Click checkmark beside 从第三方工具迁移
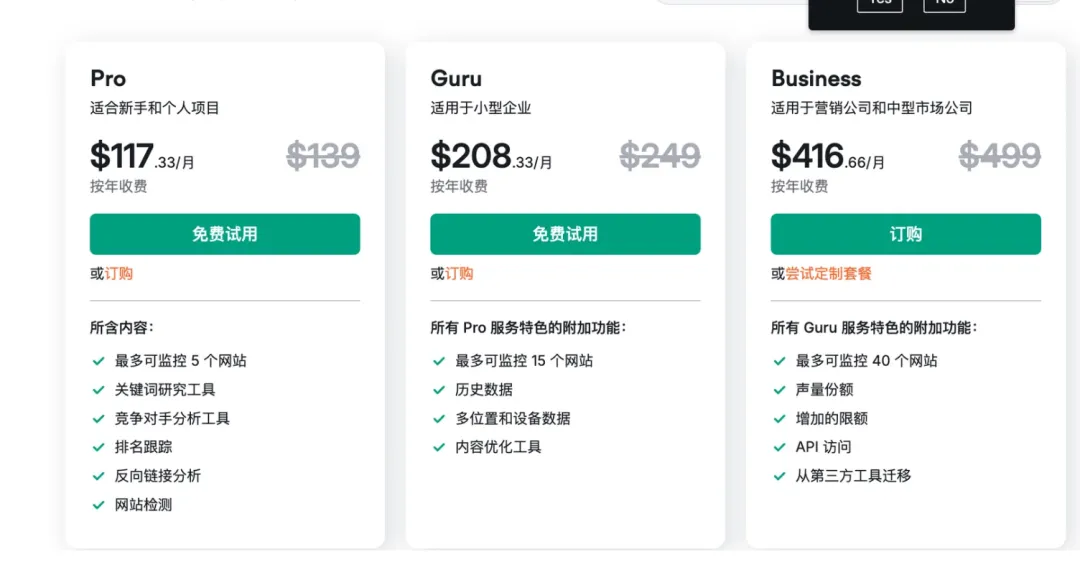The image size is (1080, 577). click(x=779, y=476)
